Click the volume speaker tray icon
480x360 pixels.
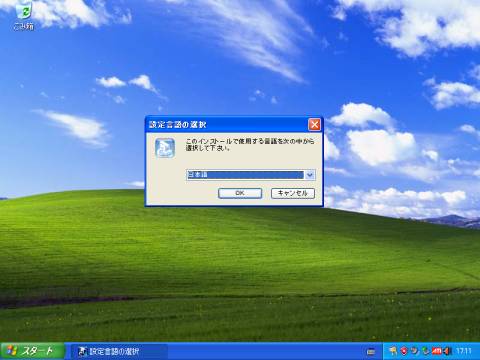[x=447, y=351]
